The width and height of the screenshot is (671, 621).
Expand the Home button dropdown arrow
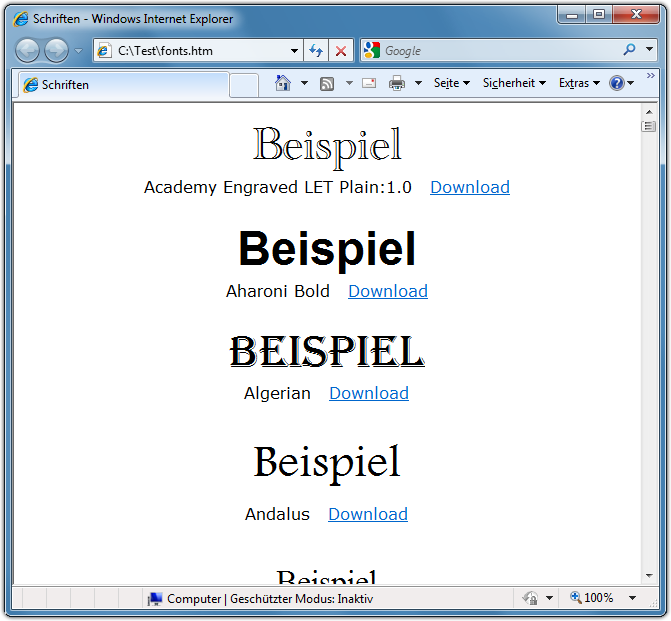tap(304, 84)
